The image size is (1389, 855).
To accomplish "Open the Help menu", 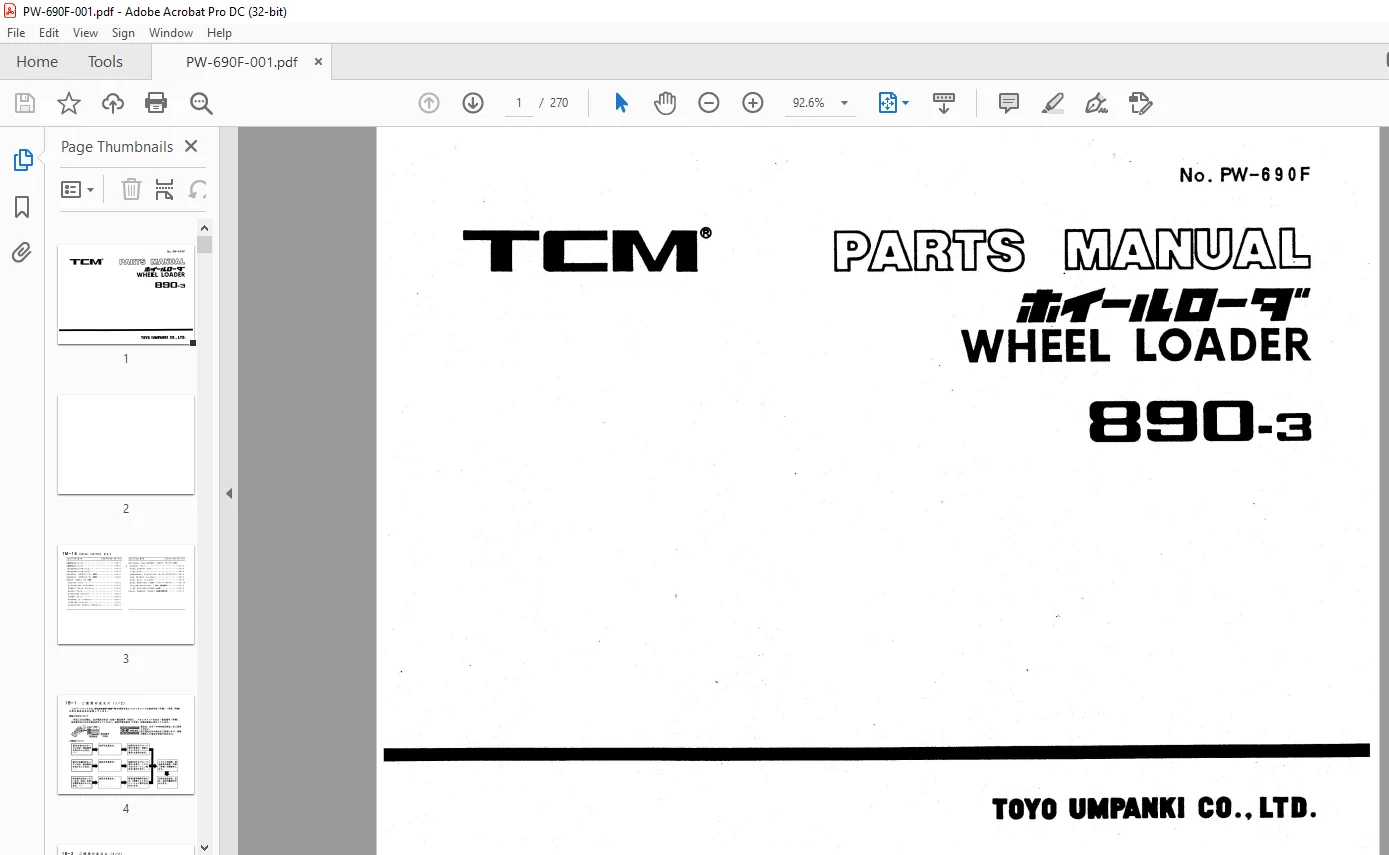I will click(219, 33).
